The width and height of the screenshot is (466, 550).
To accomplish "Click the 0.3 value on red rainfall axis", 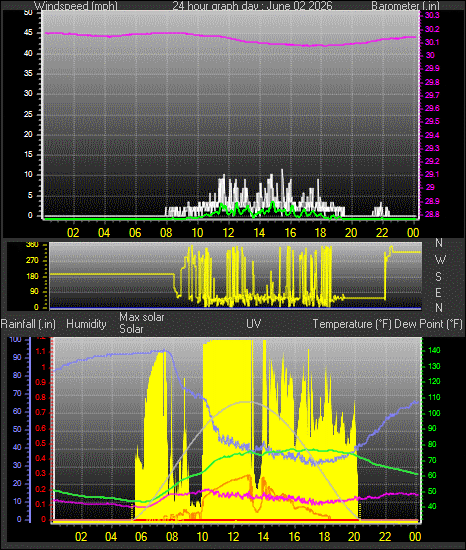I will pos(41,474).
